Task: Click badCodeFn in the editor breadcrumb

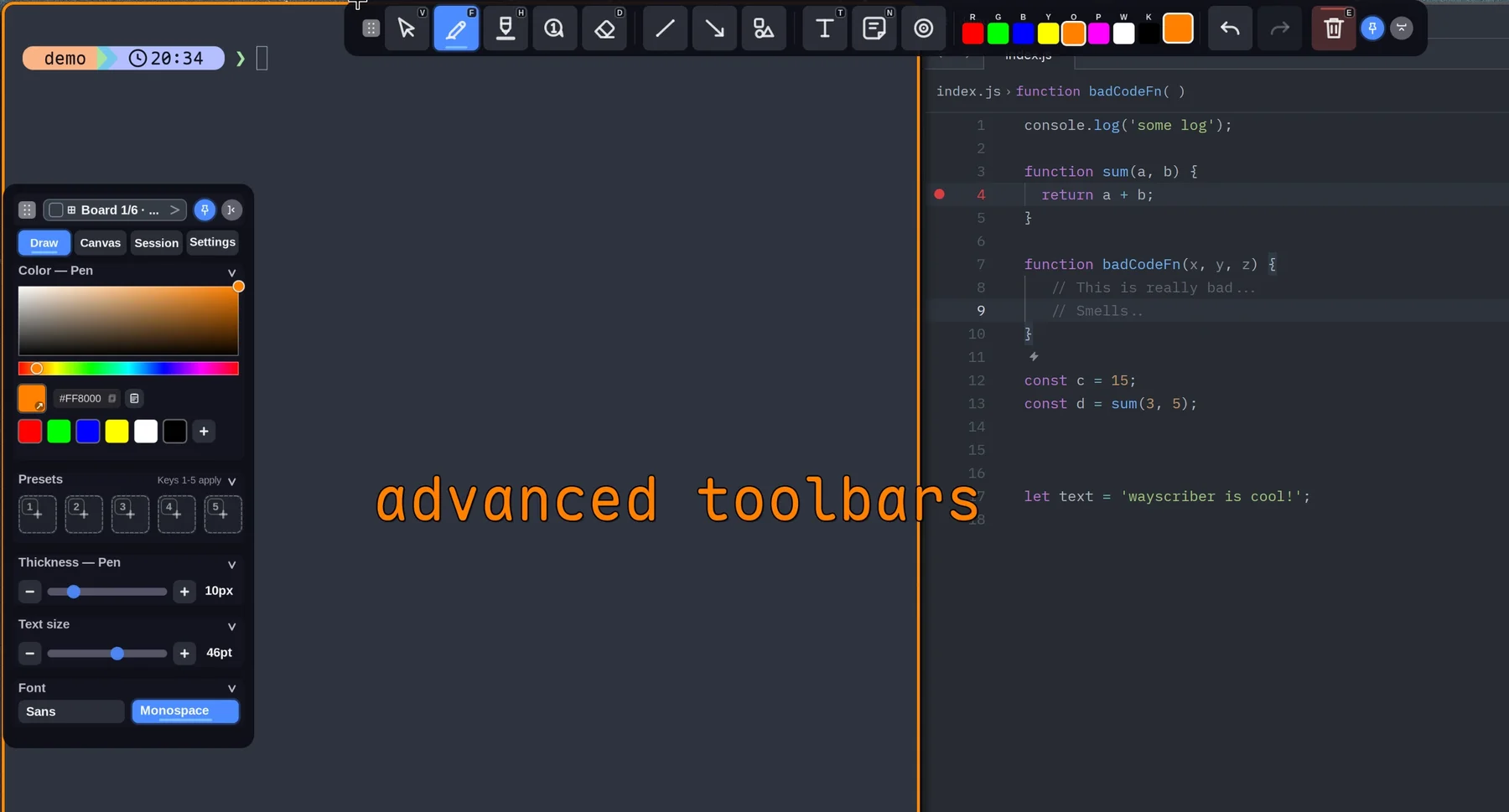Action: (1125, 91)
